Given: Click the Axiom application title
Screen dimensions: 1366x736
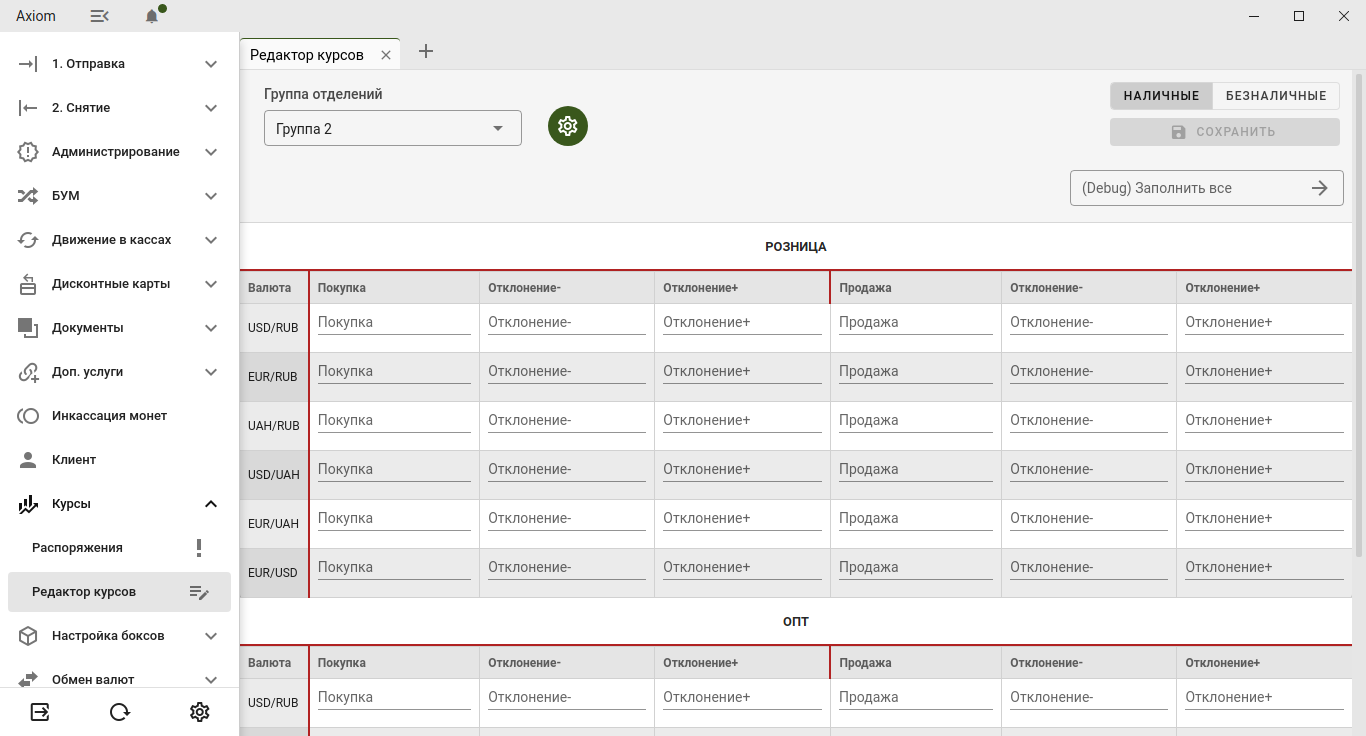Looking at the screenshot, I should [36, 16].
